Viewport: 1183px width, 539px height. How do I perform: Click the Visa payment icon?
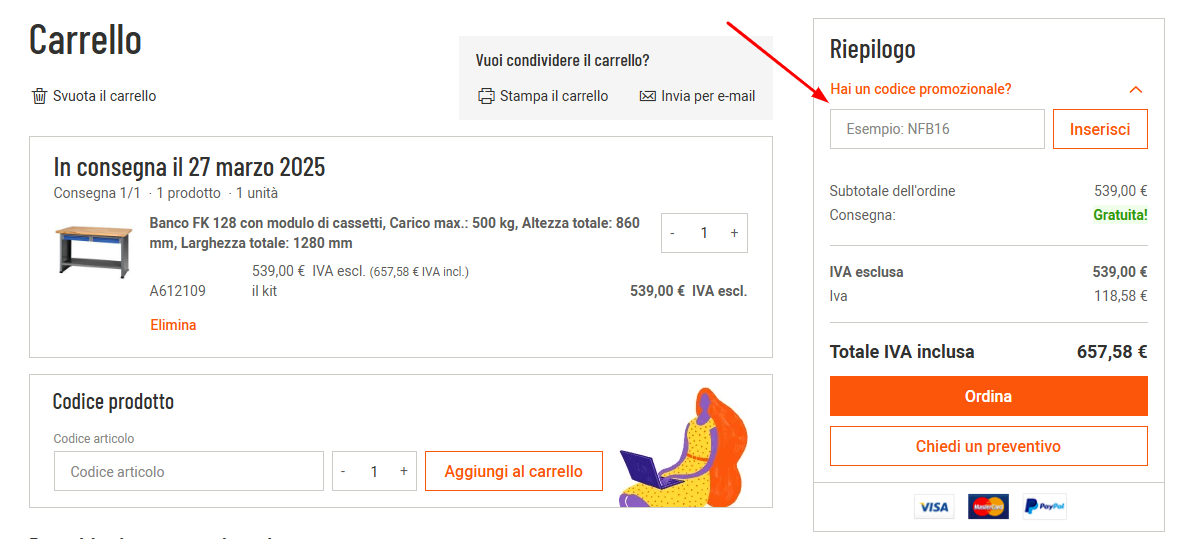point(934,507)
